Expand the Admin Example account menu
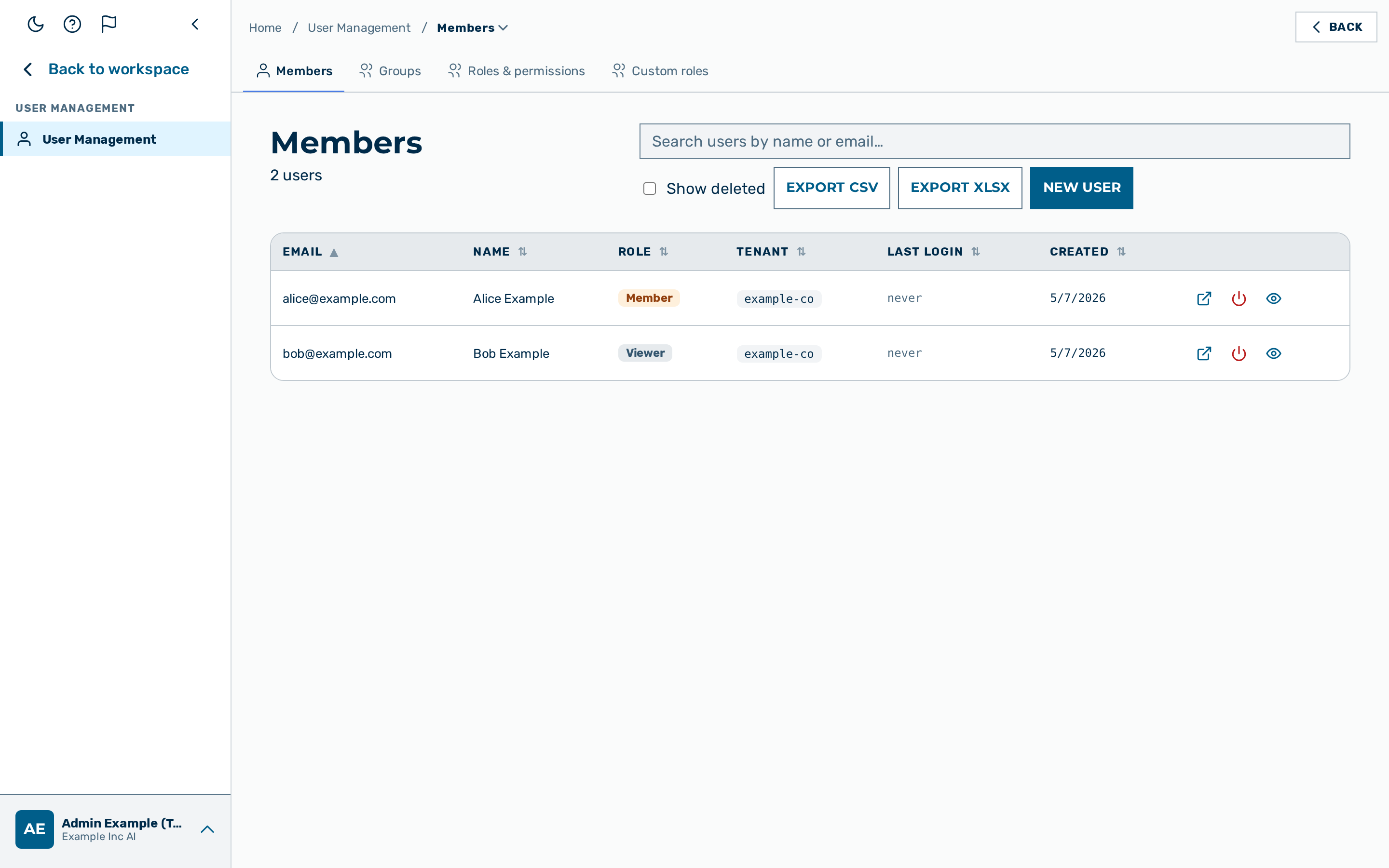This screenshot has width=1389, height=868. pos(207,829)
